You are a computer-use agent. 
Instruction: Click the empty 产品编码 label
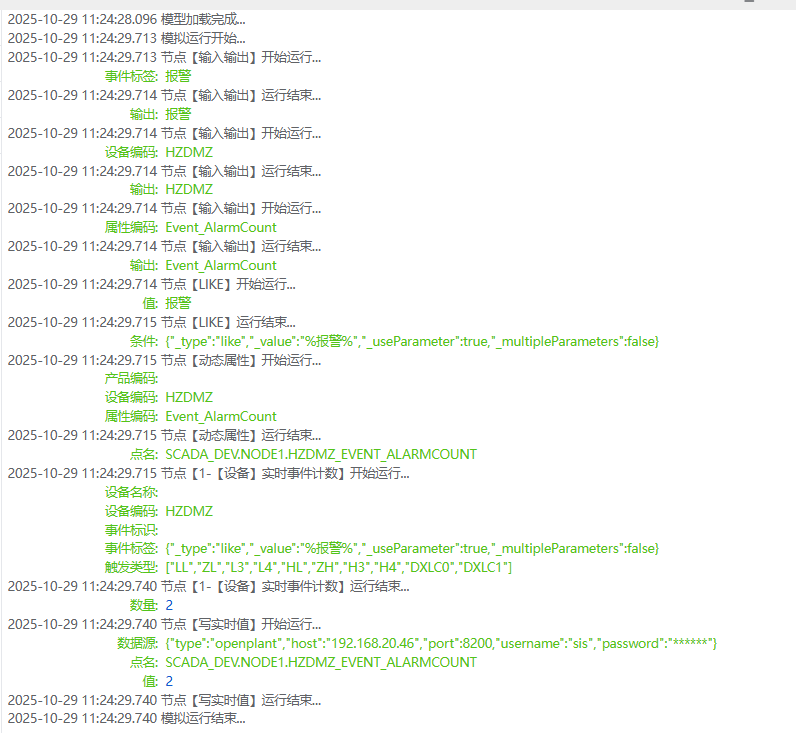pyautogui.click(x=131, y=378)
